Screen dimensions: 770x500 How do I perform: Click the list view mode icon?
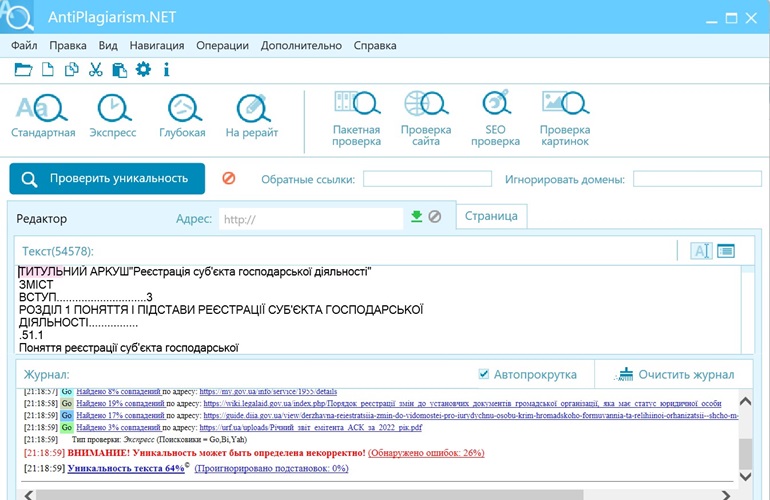click(x=726, y=251)
